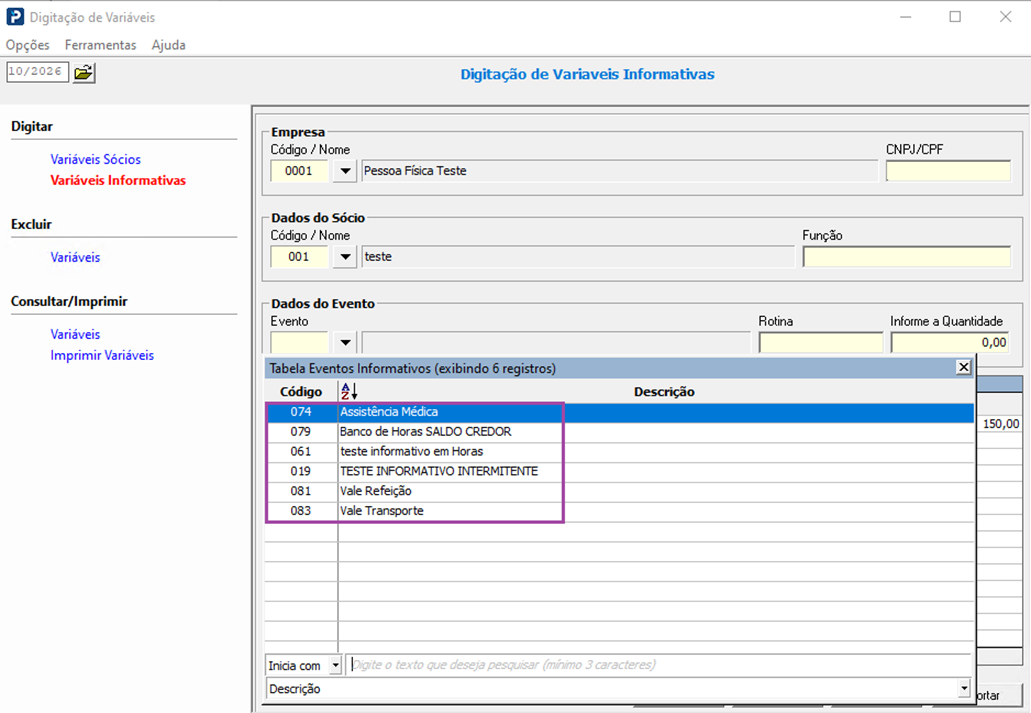
Task: Expand the Empresa code dropdown arrow
Action: point(345,171)
